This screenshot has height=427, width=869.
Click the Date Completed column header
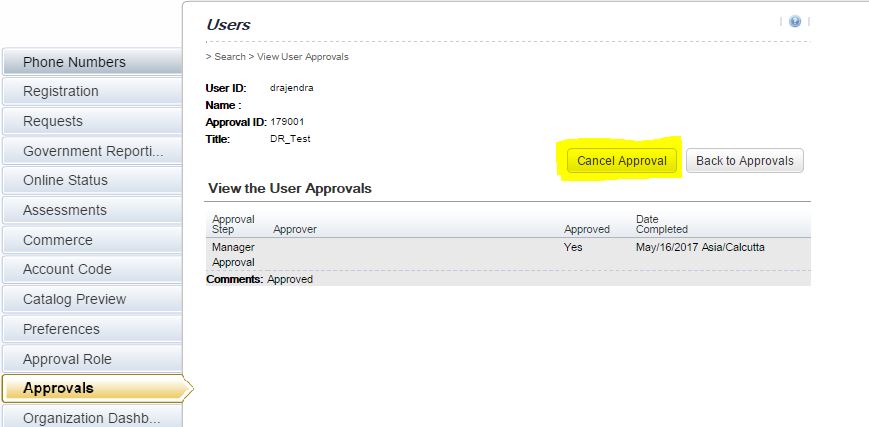[x=662, y=224]
